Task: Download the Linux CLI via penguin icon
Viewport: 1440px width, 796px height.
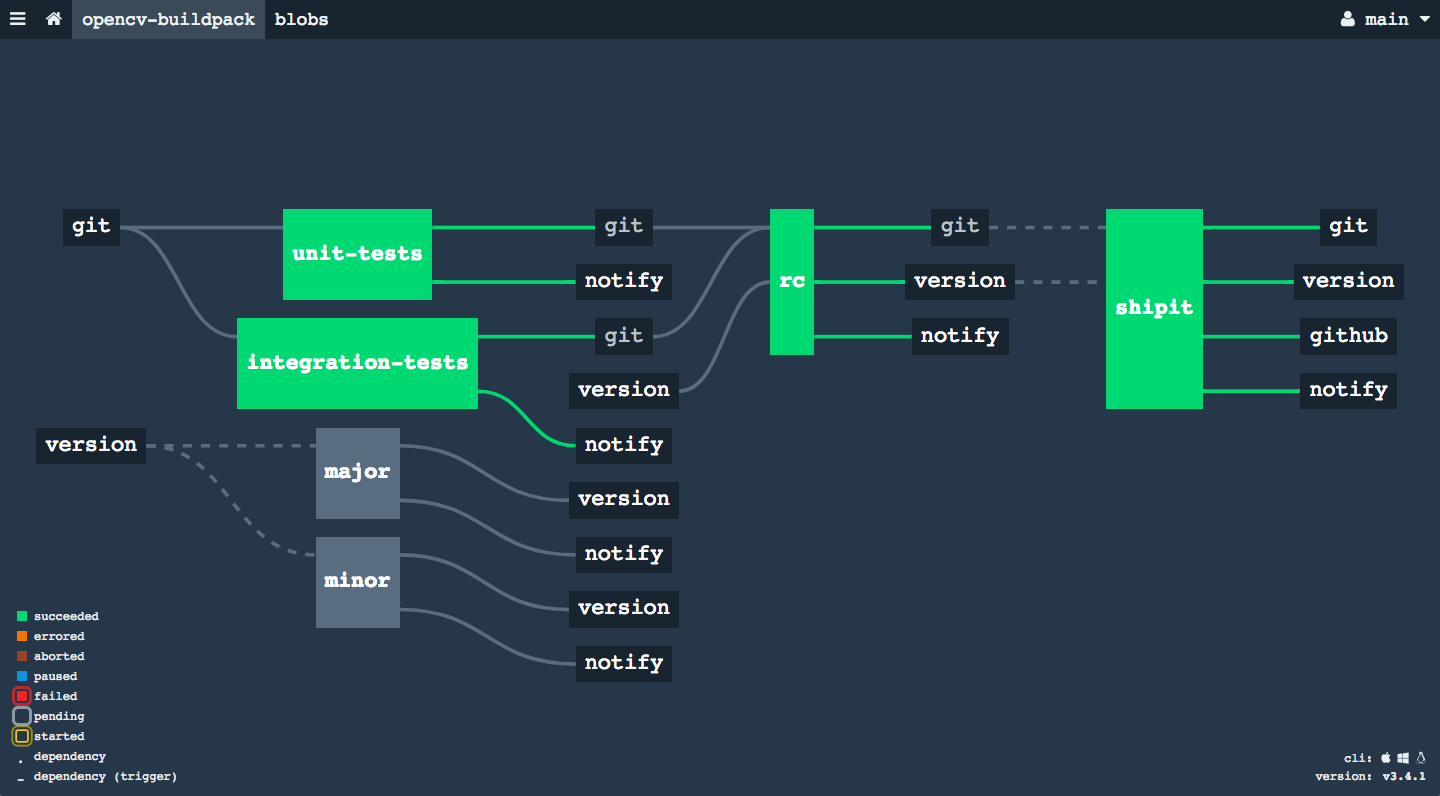Action: pos(1420,758)
